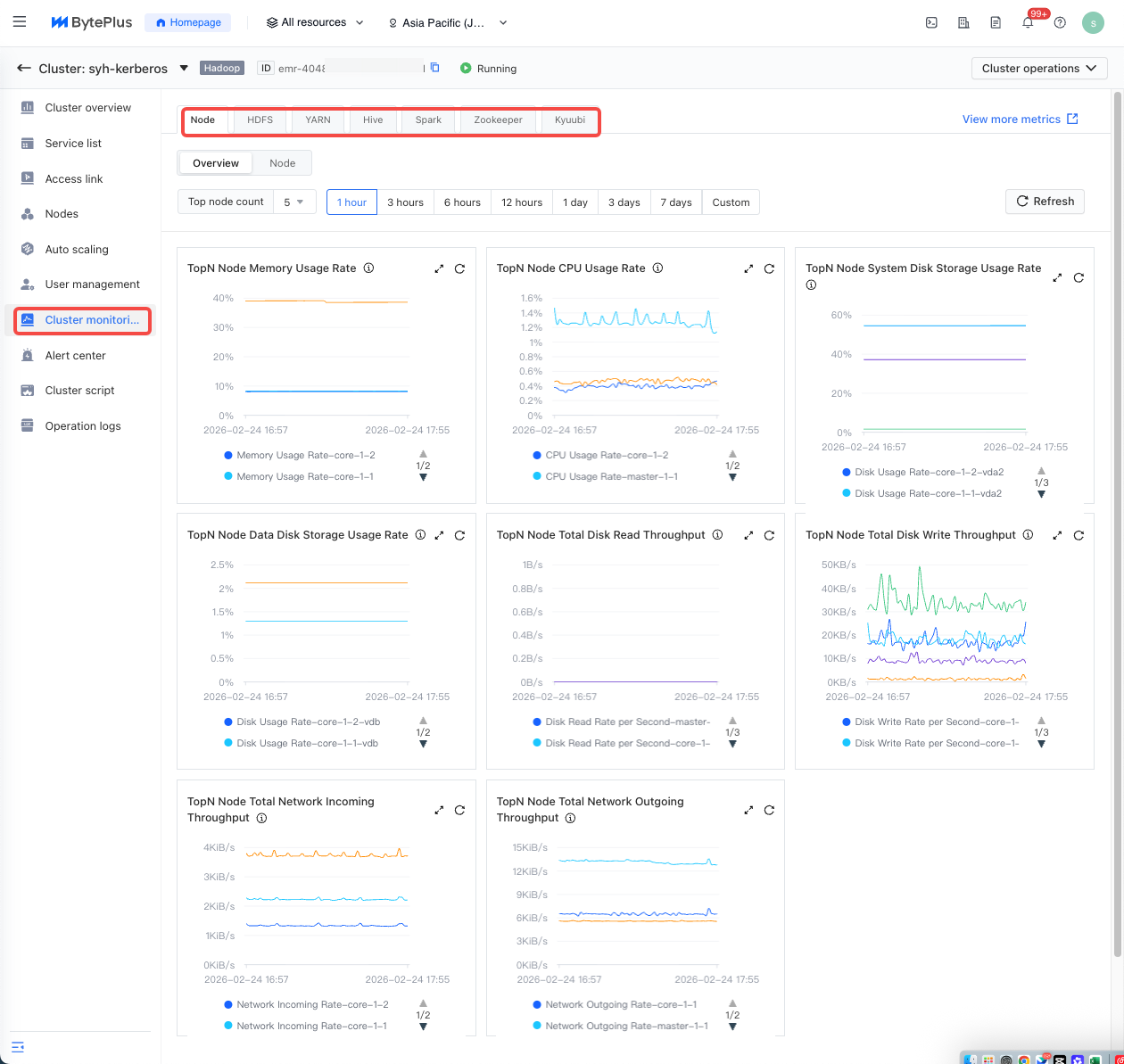Screen dimensions: 1124x1064
Task: Go to next legend page in CPU chart
Action: pyautogui.click(x=732, y=477)
